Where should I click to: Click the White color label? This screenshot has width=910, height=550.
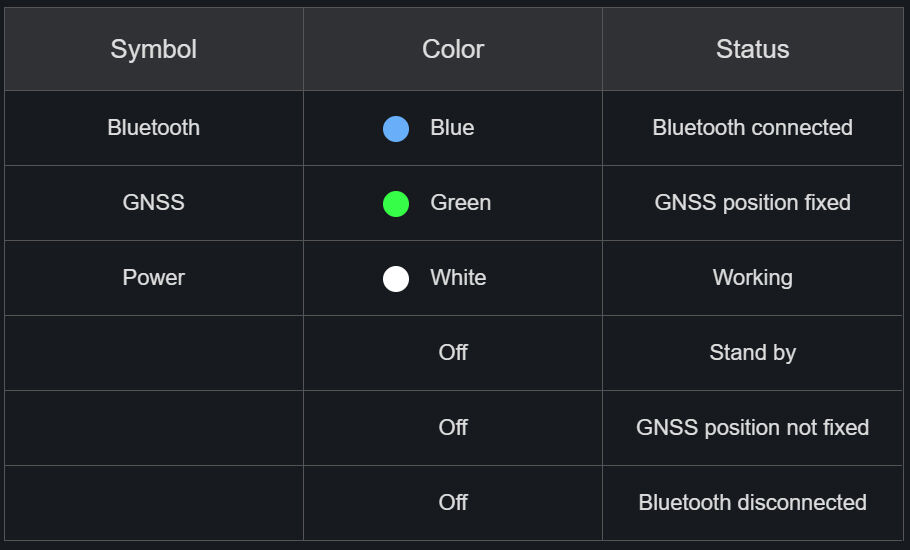458,278
